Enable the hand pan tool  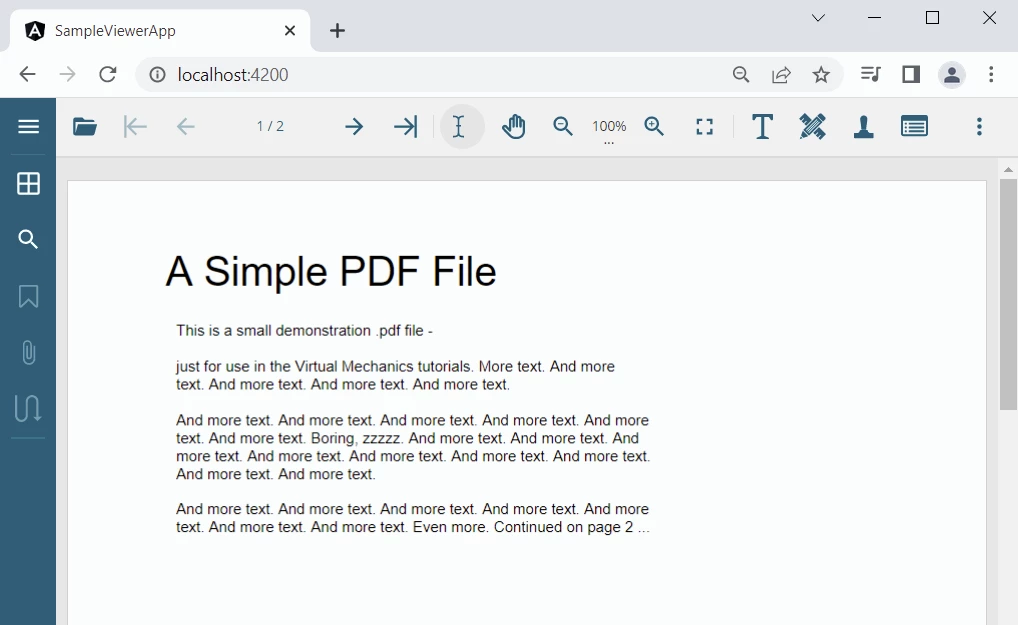[514, 127]
